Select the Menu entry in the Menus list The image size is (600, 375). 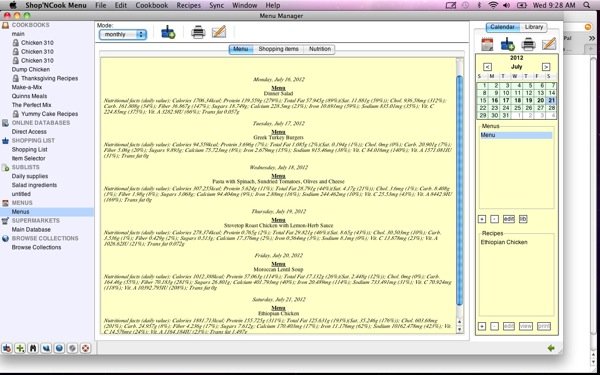click(516, 135)
